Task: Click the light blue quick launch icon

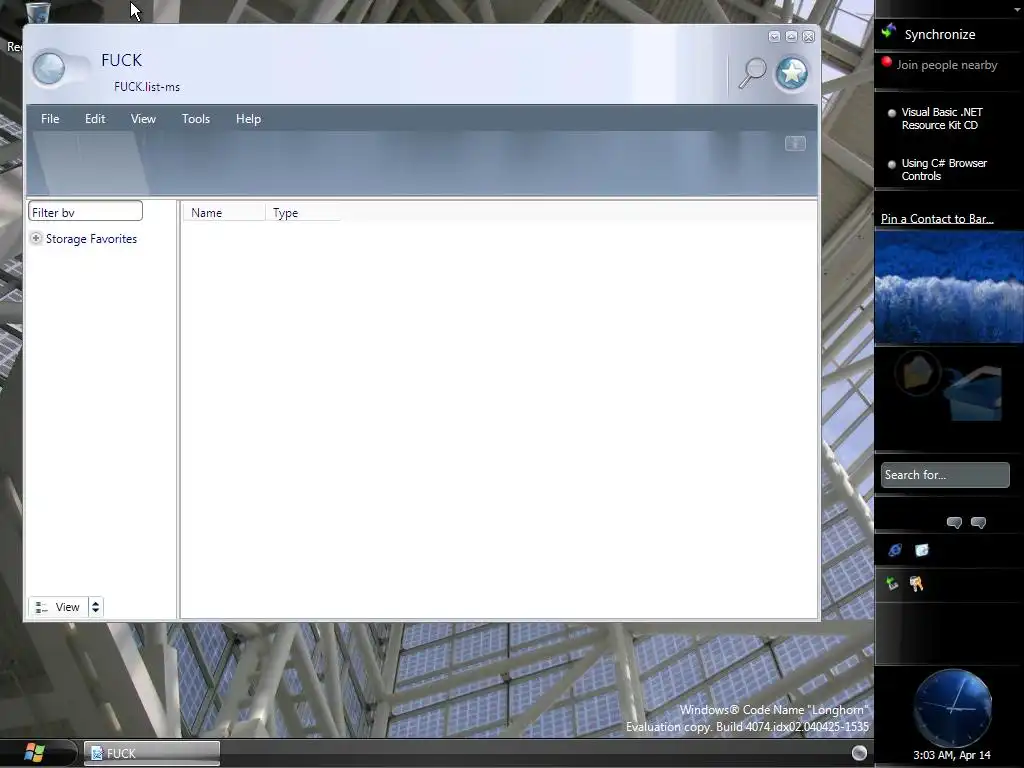Action: click(921, 551)
